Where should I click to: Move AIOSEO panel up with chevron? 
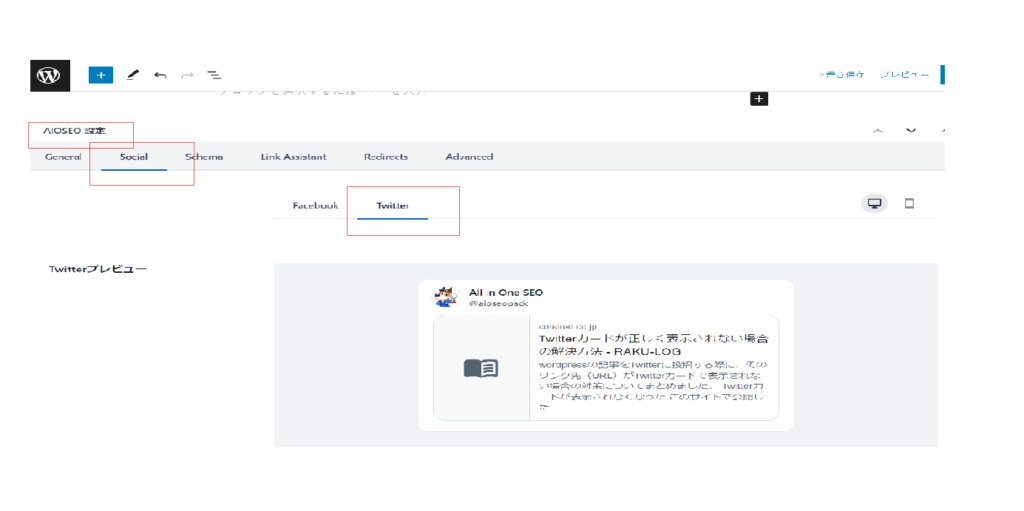tap(878, 130)
